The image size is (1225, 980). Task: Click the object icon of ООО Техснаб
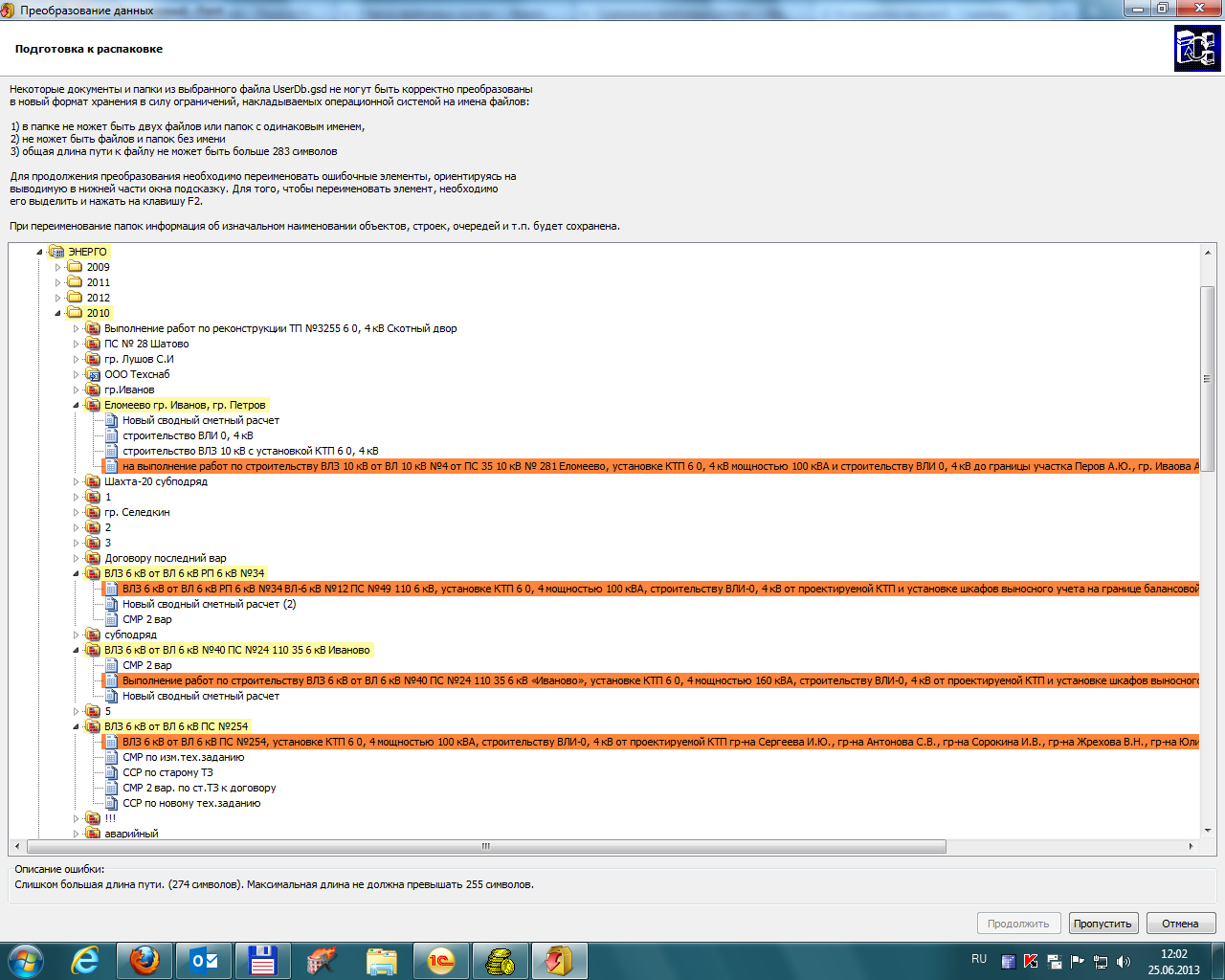point(93,374)
